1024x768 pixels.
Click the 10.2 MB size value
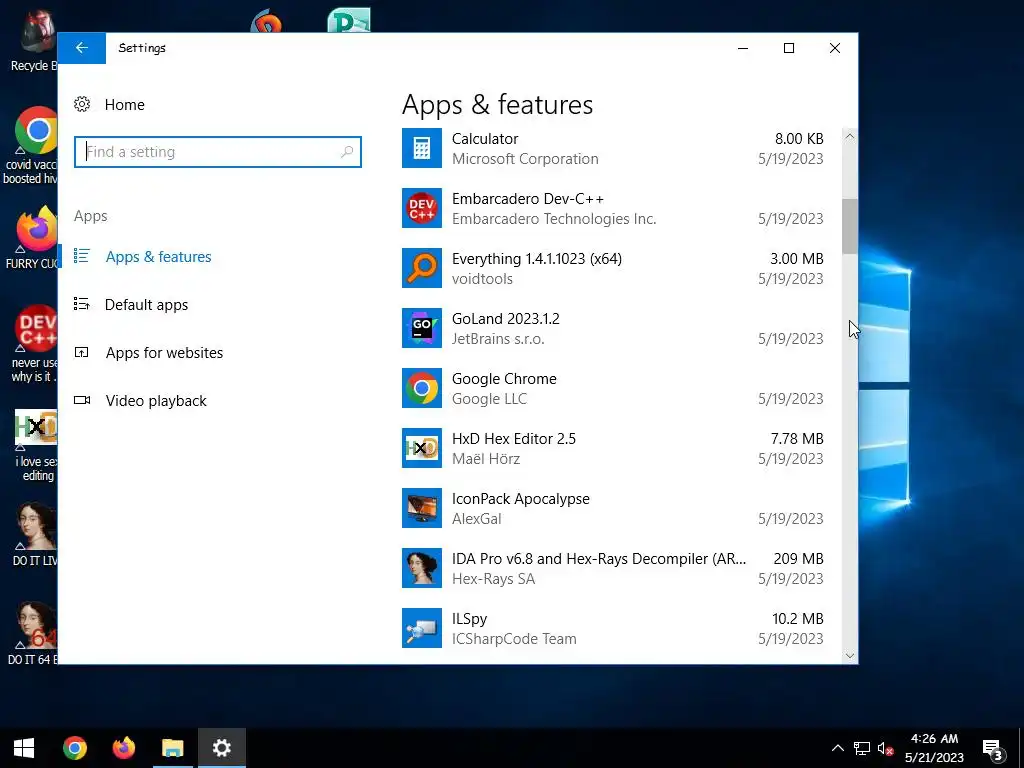point(797,619)
